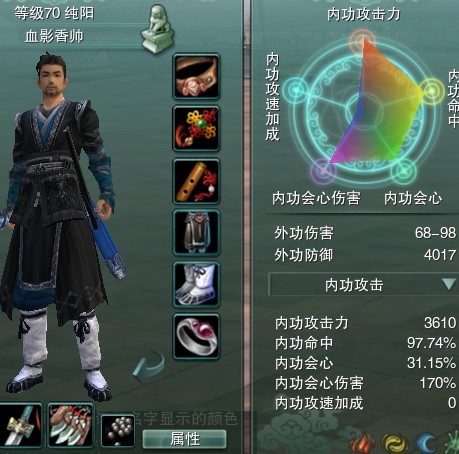The width and height of the screenshot is (459, 454).
Task: Click the 属性 attributes button
Action: point(184,439)
